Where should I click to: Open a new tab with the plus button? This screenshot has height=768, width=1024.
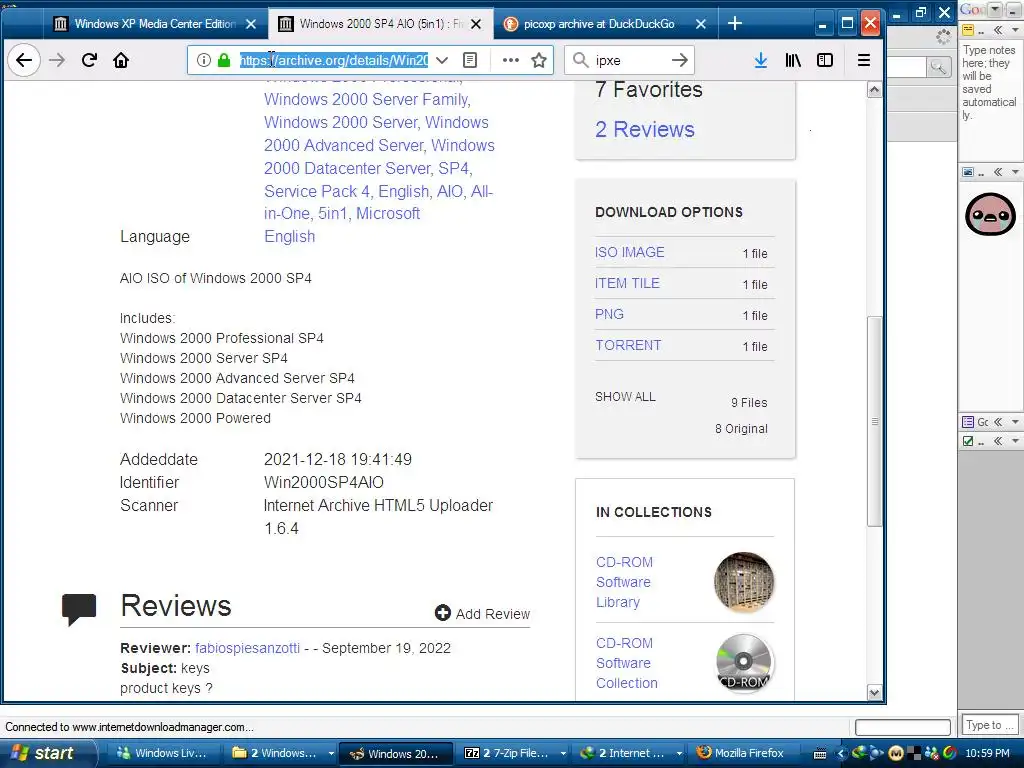pyautogui.click(x=735, y=24)
